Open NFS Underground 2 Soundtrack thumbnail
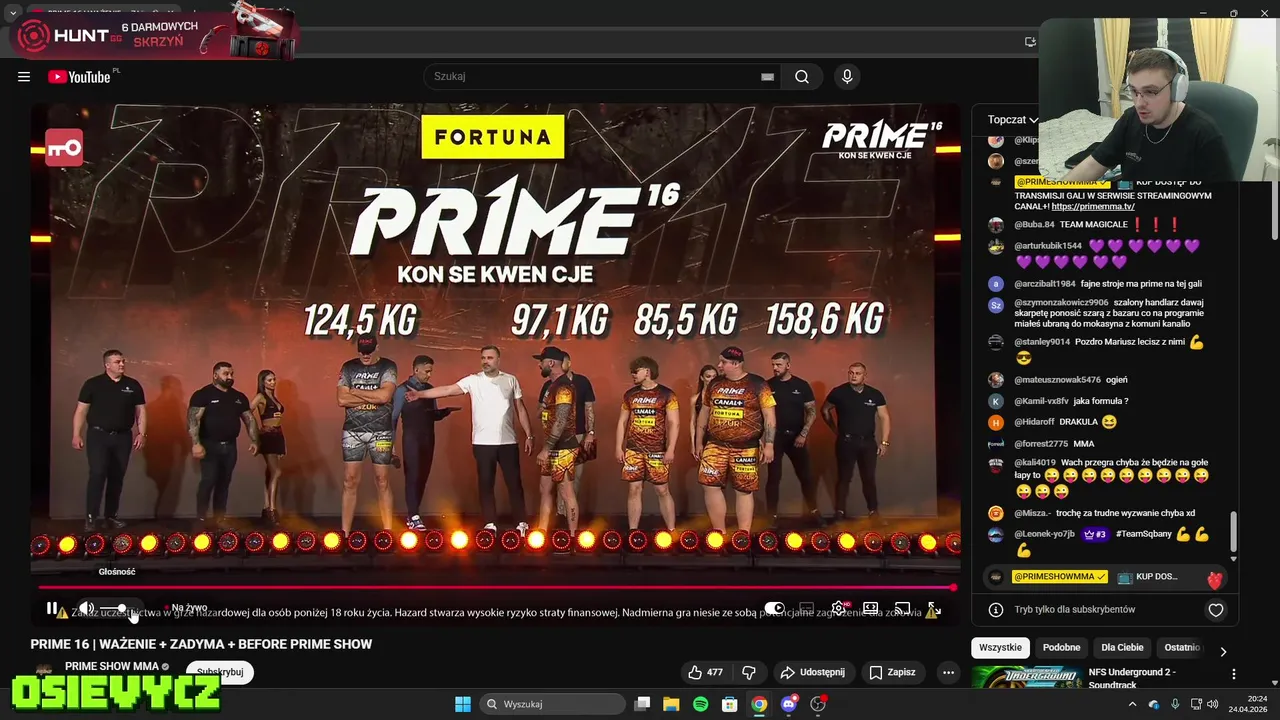 click(1026, 678)
